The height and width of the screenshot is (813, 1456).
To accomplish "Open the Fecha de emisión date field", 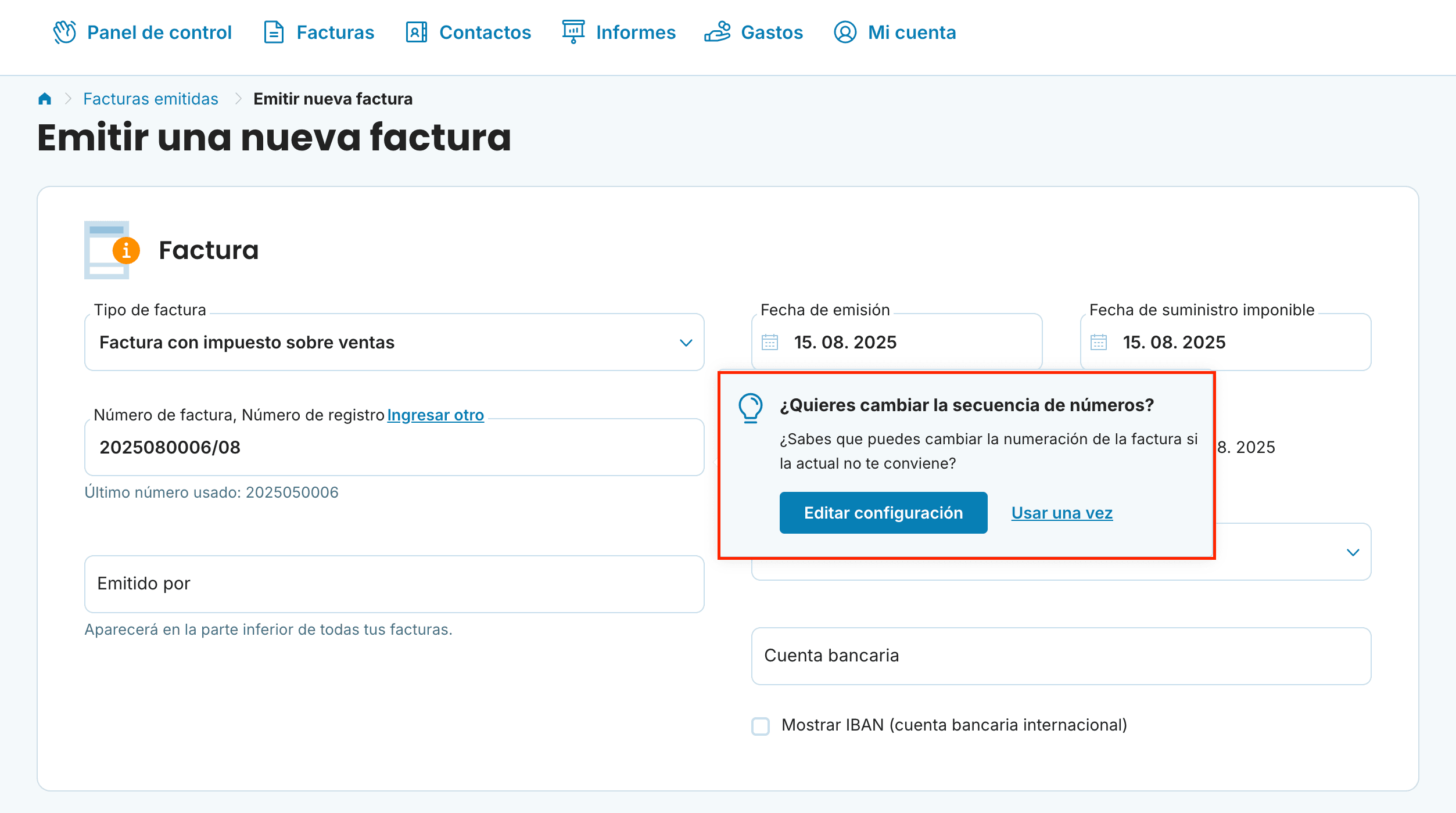I will click(896, 342).
